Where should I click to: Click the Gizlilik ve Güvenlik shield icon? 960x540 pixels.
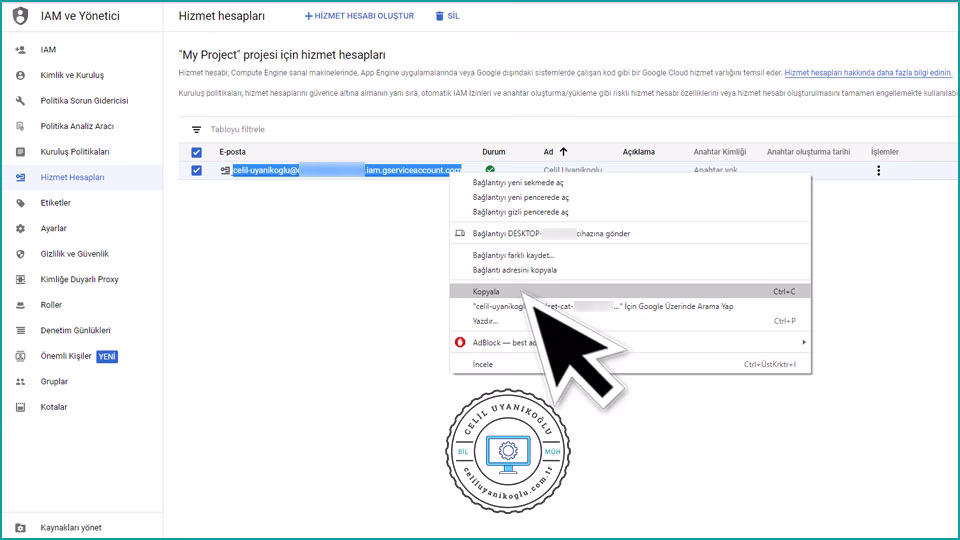(20, 254)
